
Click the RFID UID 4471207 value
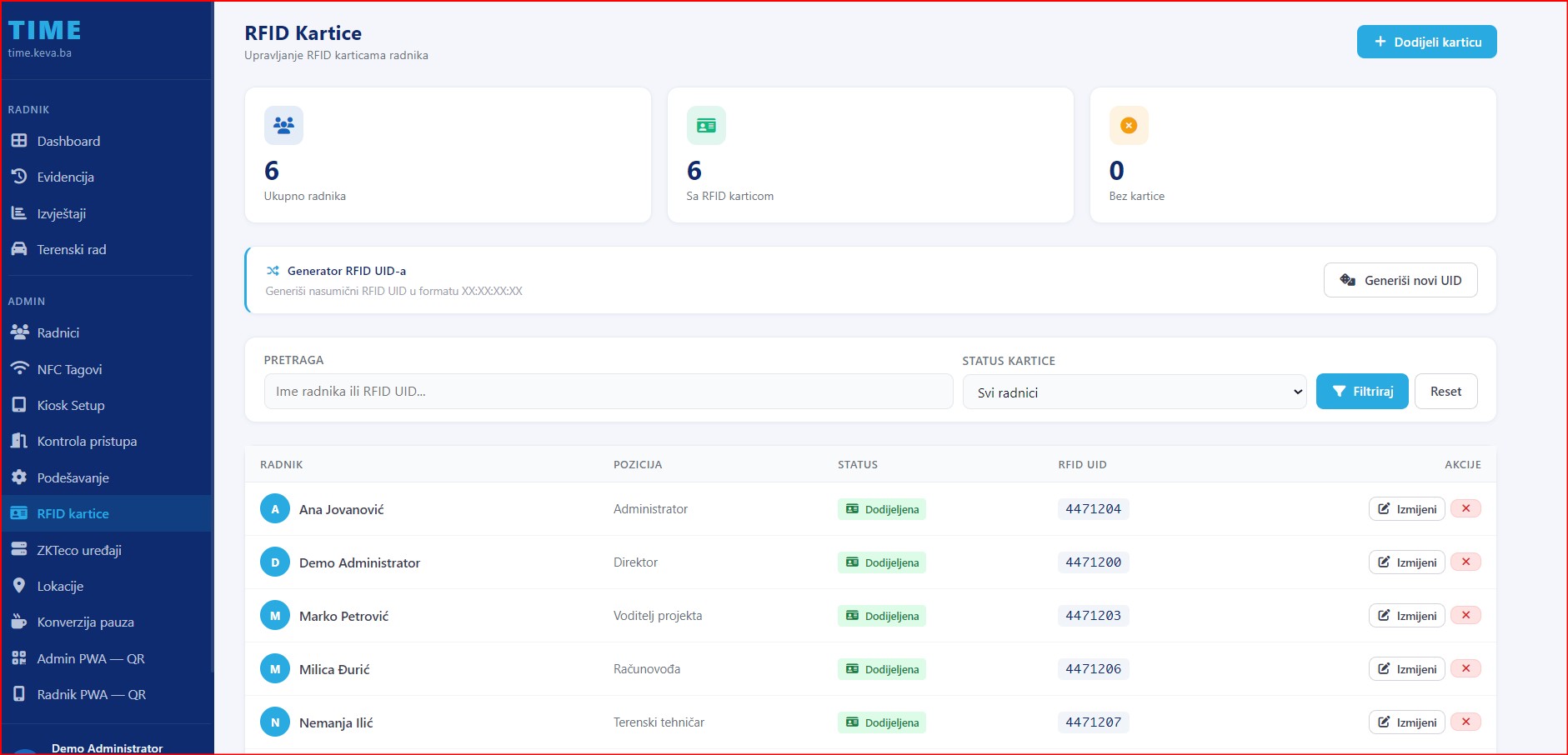1093,722
